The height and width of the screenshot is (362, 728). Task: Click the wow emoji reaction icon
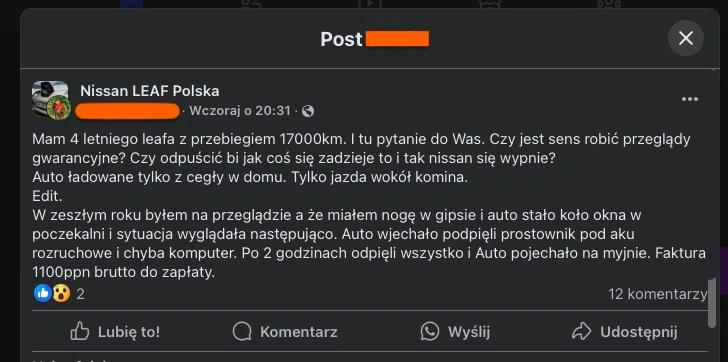pos(61,293)
